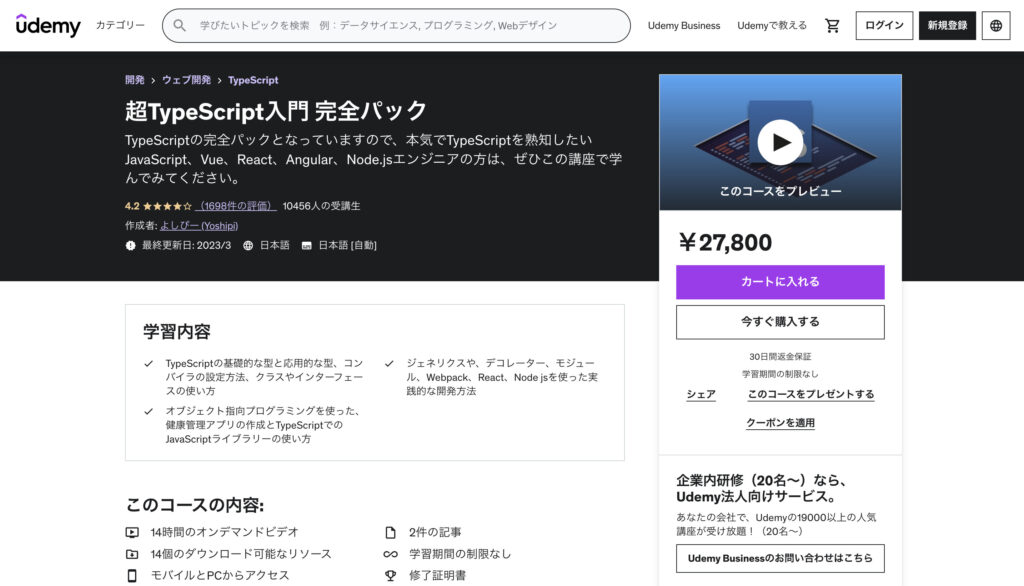Click 最終更新日: 2023/3 text

[186, 246]
